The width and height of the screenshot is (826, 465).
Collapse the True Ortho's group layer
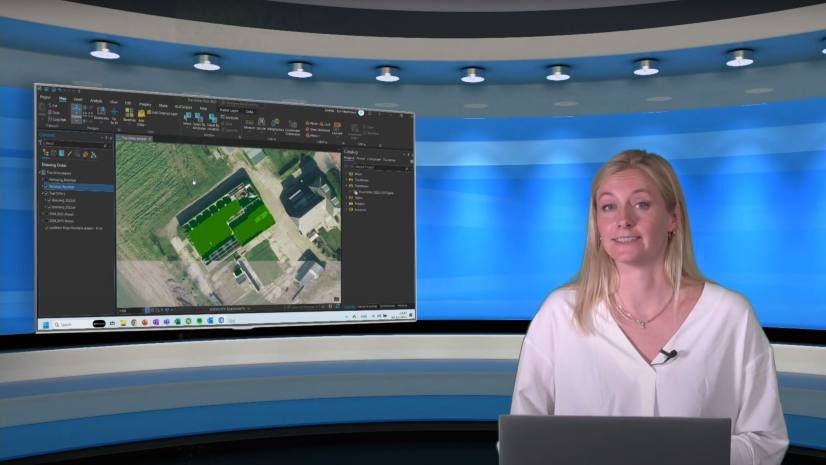[x=41, y=194]
